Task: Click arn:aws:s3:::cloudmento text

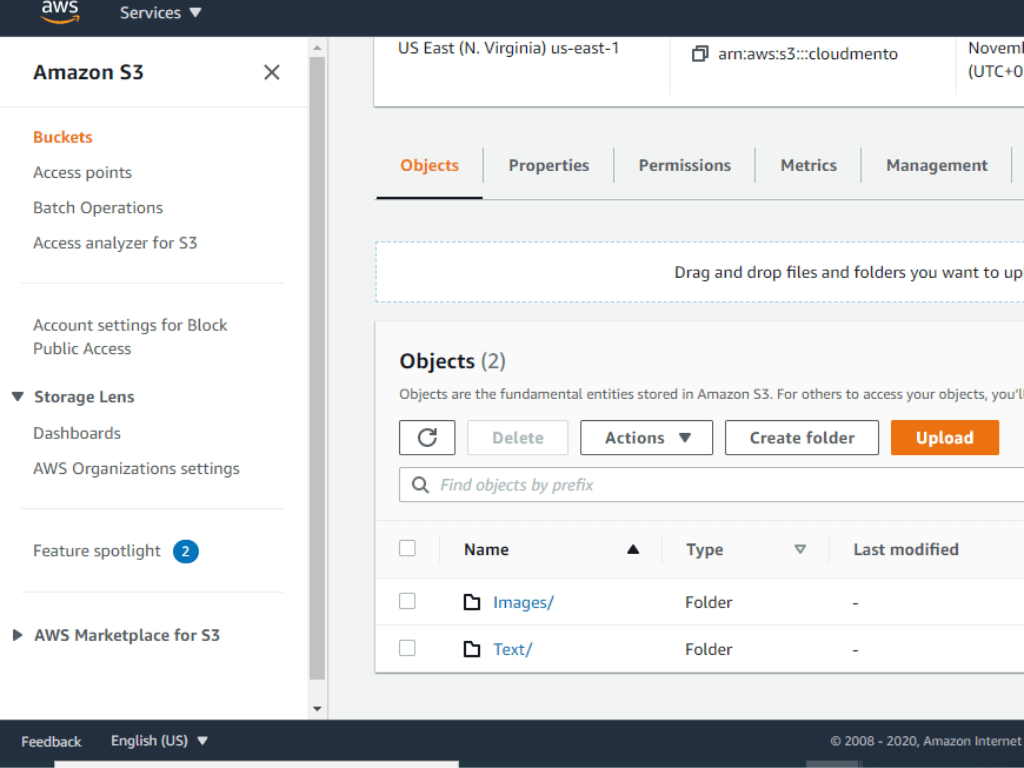Action: (x=808, y=54)
